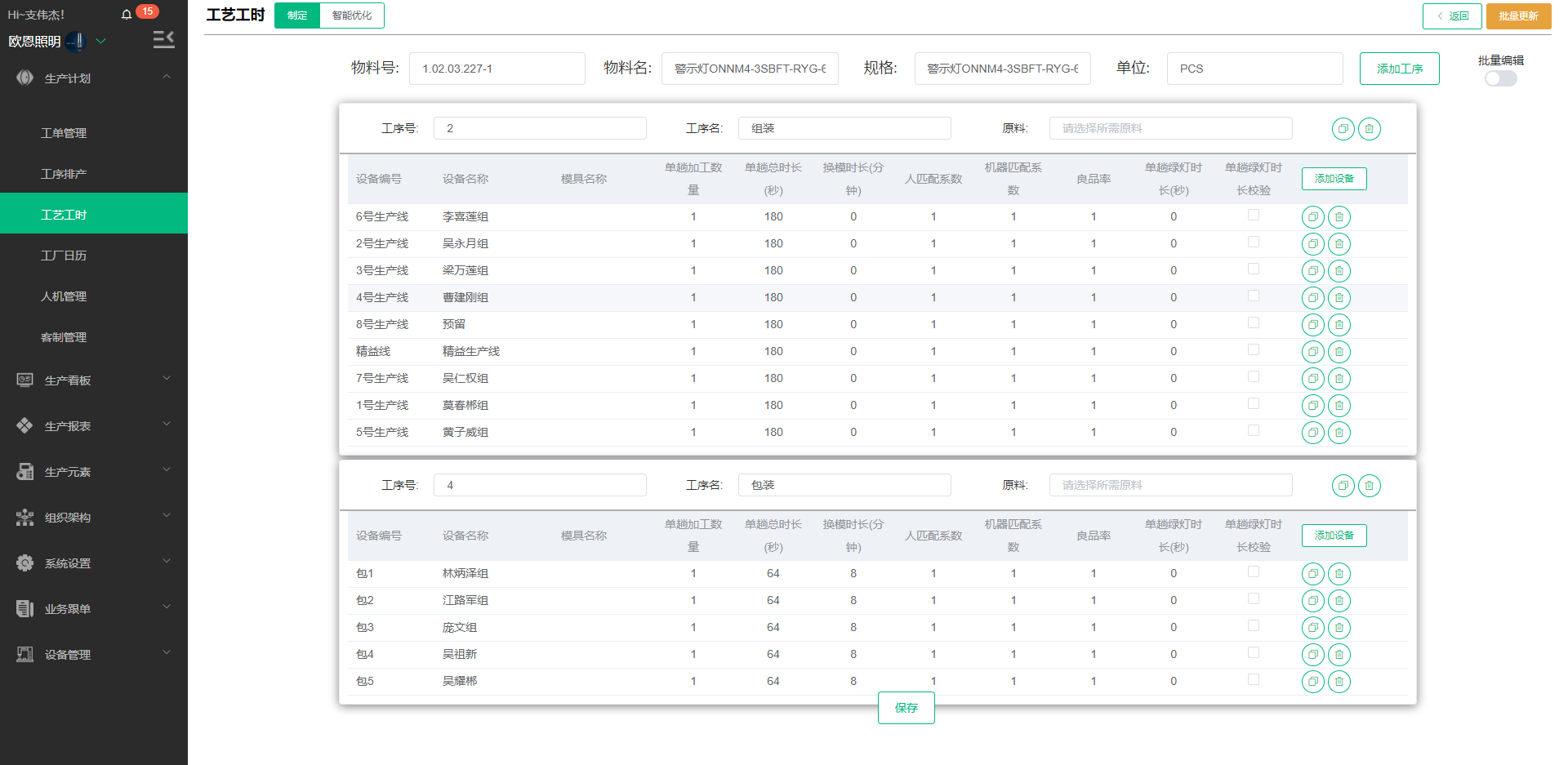The width and height of the screenshot is (1568, 765).
Task: Delete the 6号生产线 李喜莲组 row
Action: (1339, 217)
